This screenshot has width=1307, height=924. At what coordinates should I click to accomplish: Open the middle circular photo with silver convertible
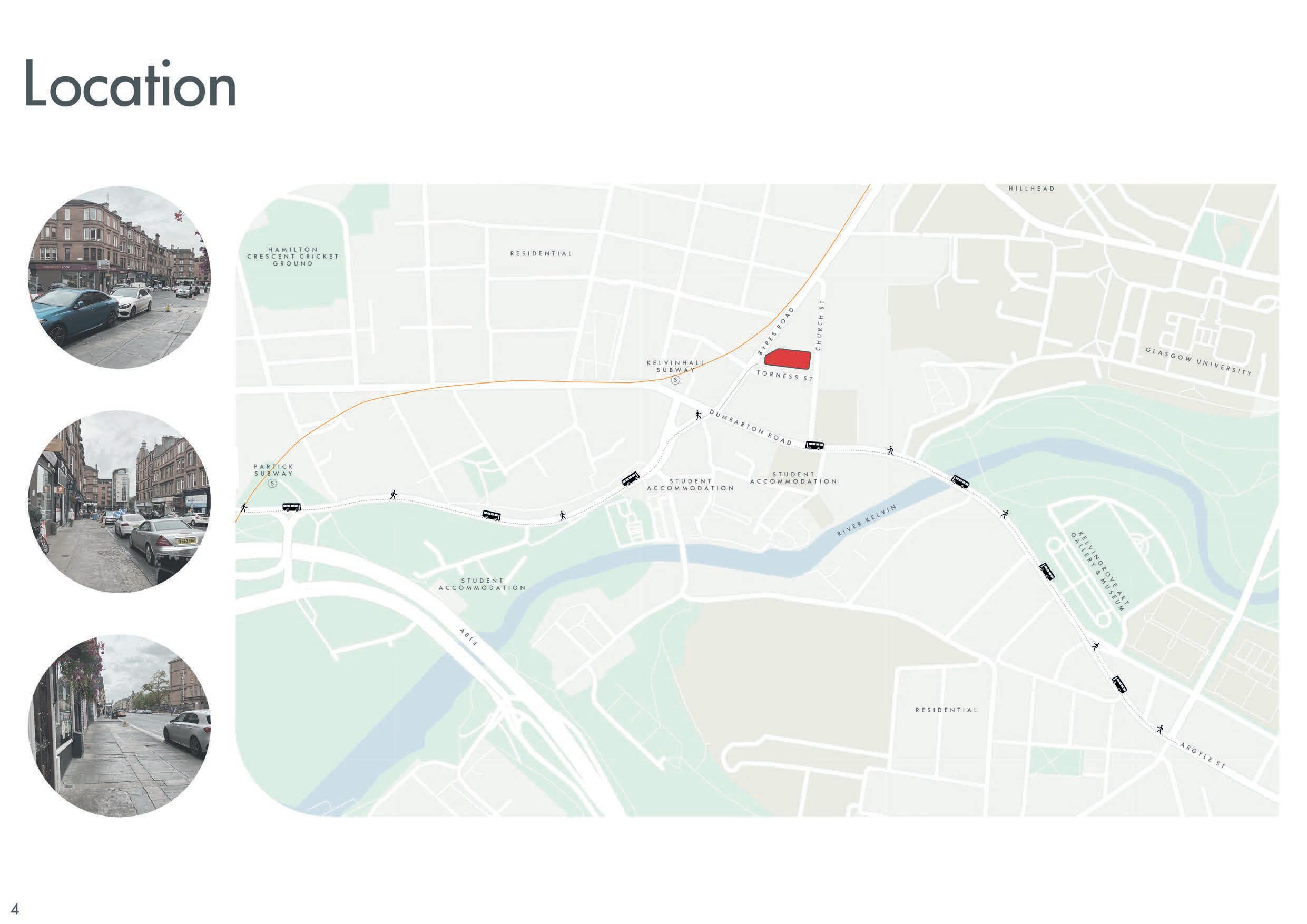[120, 502]
